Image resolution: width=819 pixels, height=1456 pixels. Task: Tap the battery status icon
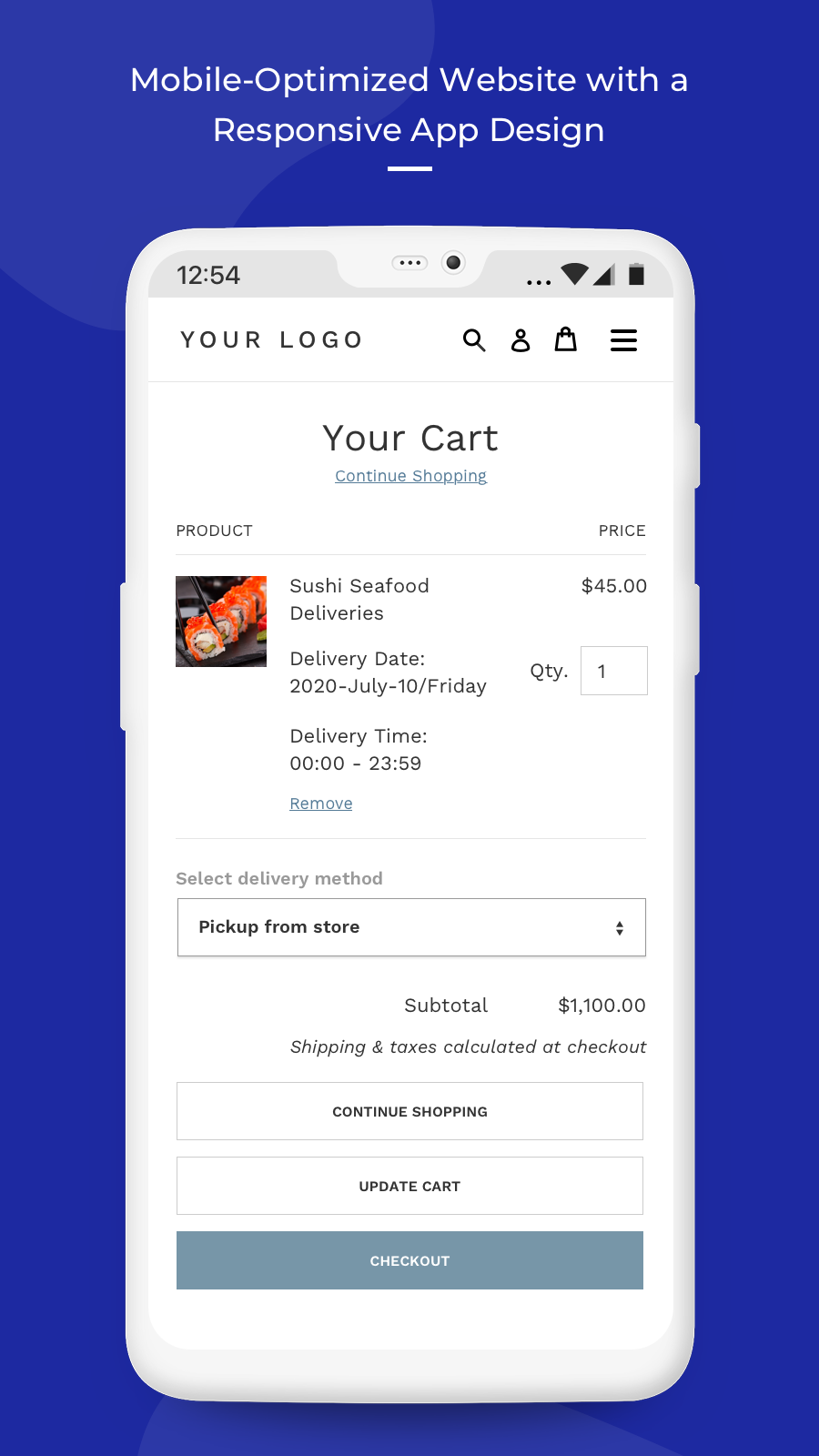click(637, 274)
